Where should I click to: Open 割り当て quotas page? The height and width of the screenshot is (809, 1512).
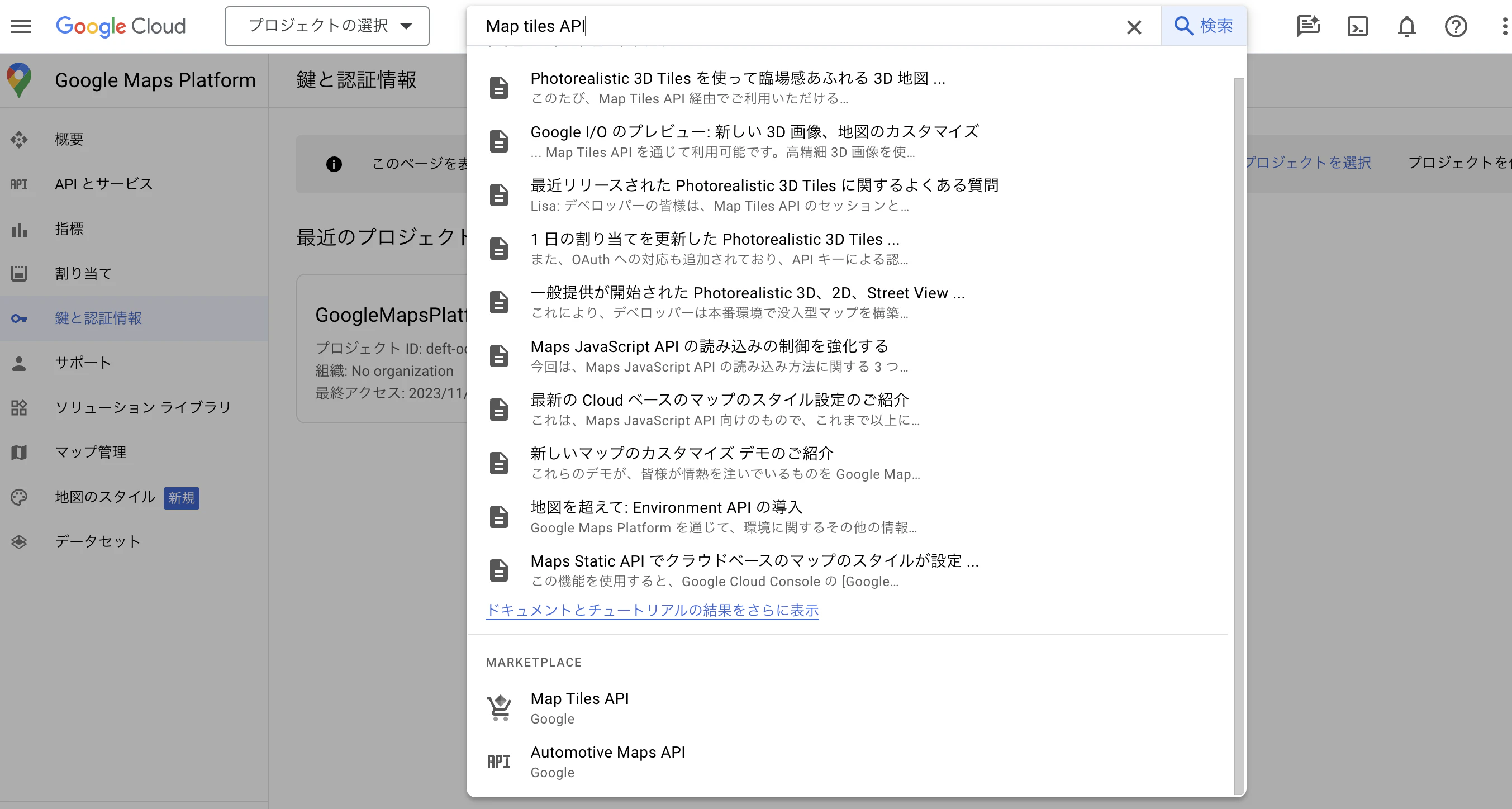(x=134, y=273)
